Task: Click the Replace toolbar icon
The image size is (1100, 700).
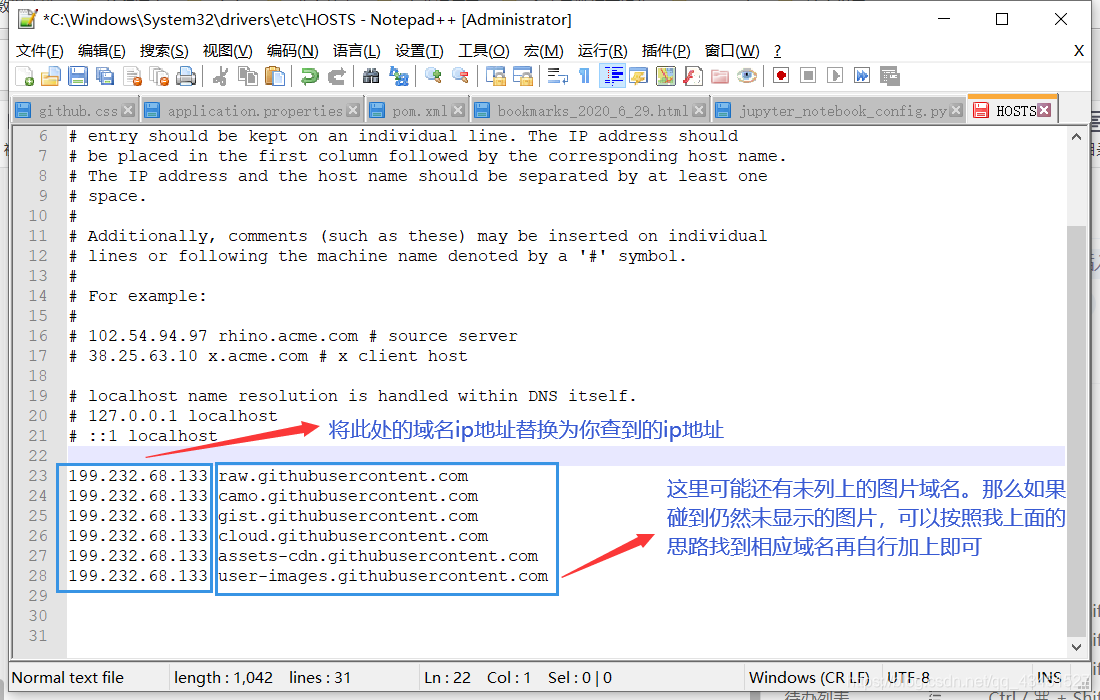Action: click(398, 76)
